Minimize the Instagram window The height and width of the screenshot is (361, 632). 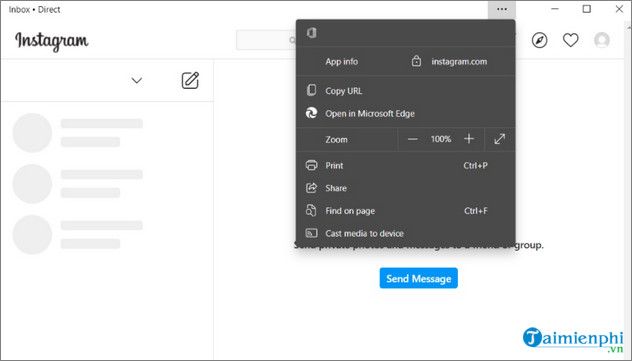coord(555,9)
